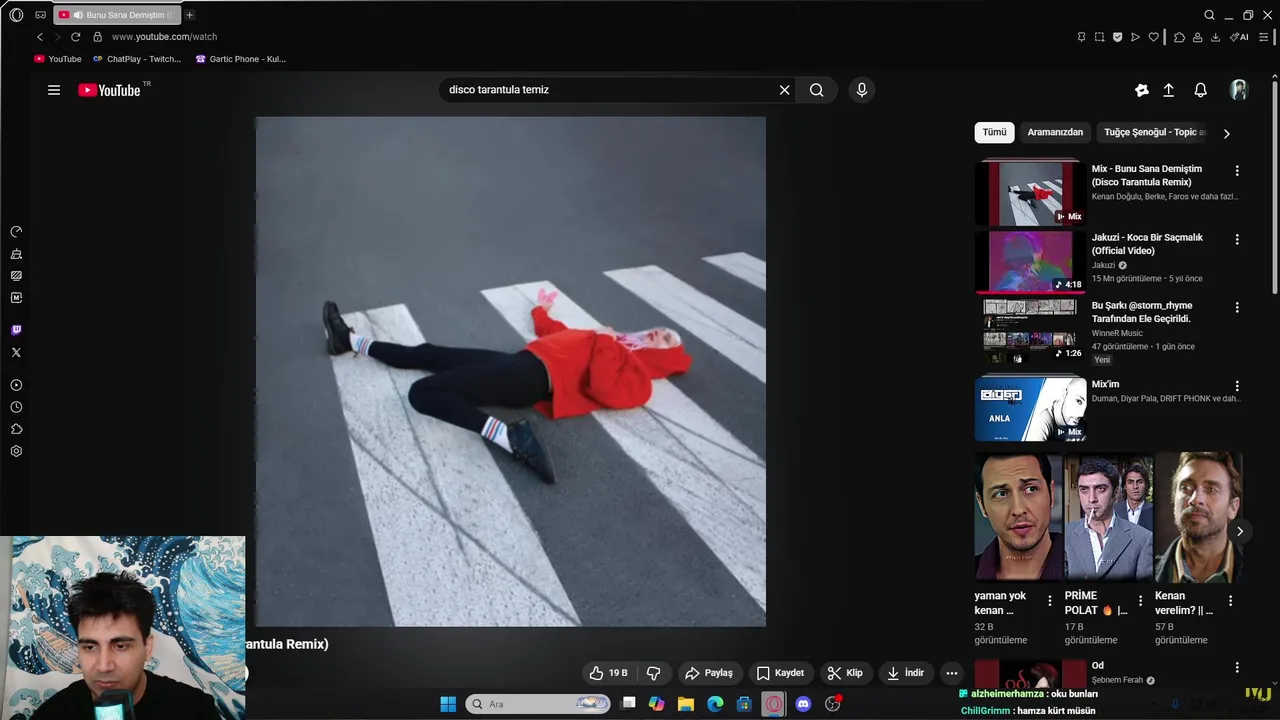Screen dimensions: 1280x720
Task: Clear the search box with the X
Action: pyautogui.click(x=784, y=90)
